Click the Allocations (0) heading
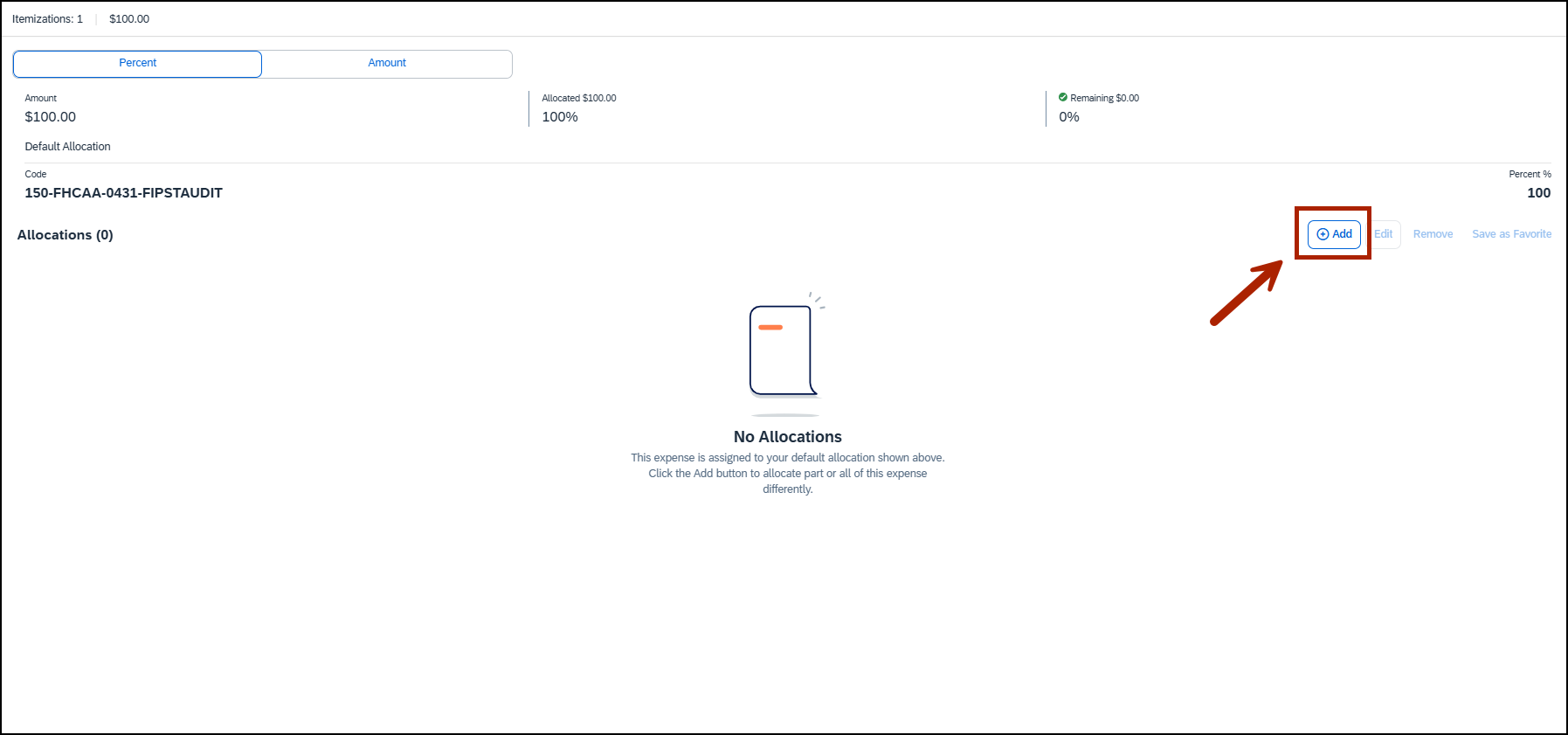Image resolution: width=1568 pixels, height=735 pixels. point(66,235)
